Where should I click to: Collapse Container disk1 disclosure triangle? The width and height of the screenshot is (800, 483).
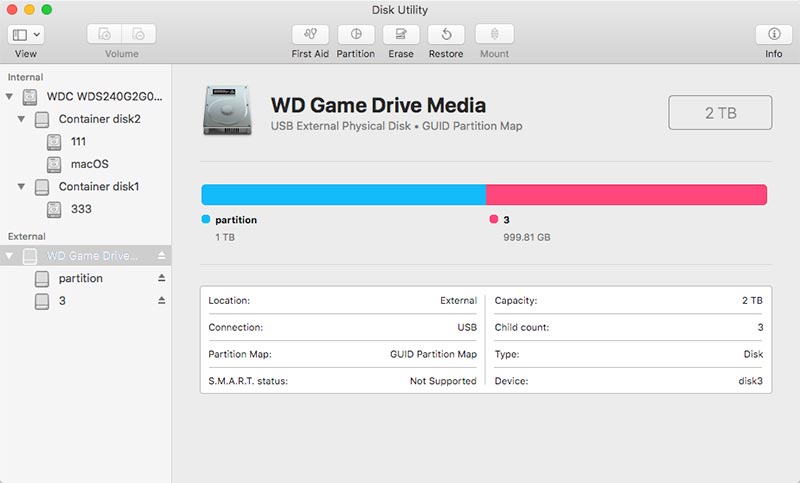22,187
